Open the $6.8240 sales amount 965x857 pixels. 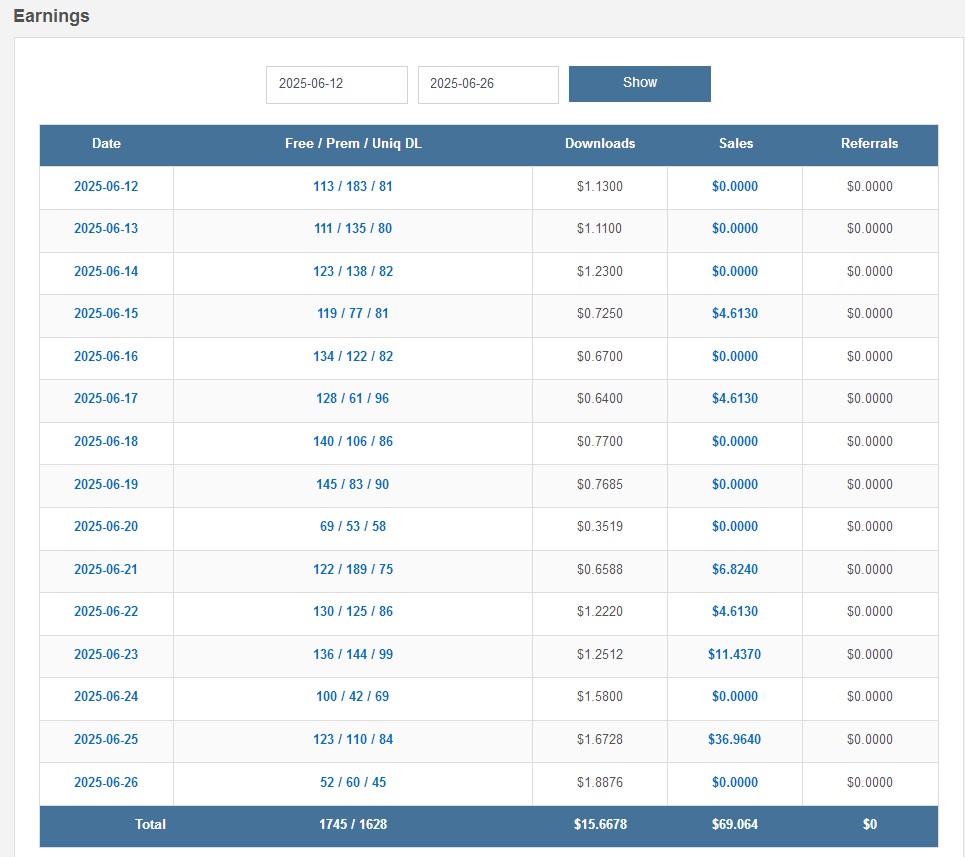(735, 569)
